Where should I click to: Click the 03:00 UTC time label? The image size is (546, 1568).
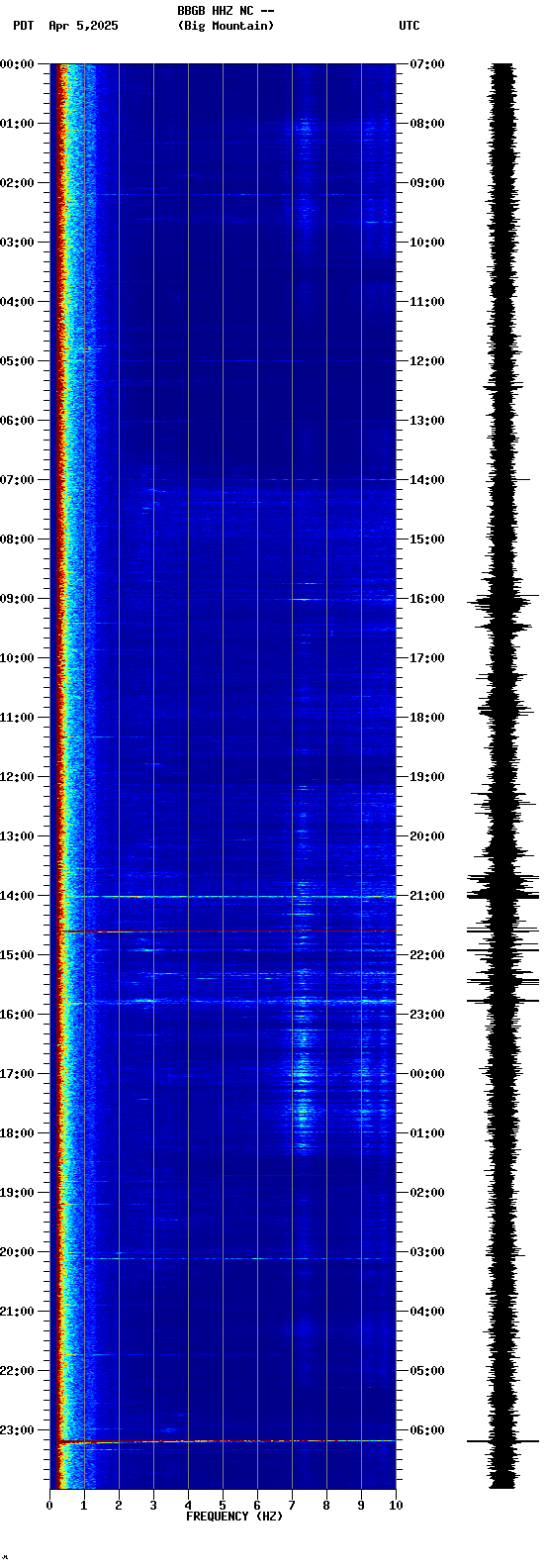point(427,1252)
